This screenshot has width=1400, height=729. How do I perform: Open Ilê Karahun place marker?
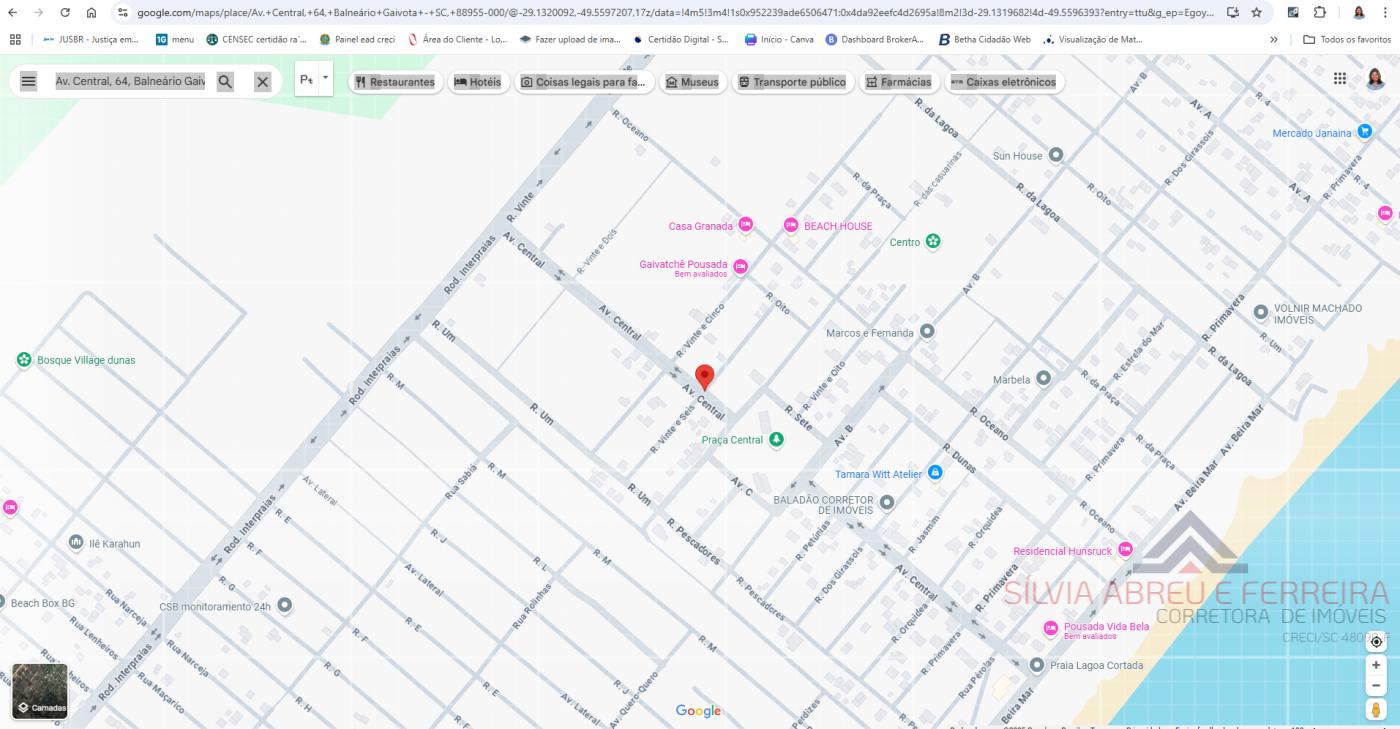tap(76, 542)
